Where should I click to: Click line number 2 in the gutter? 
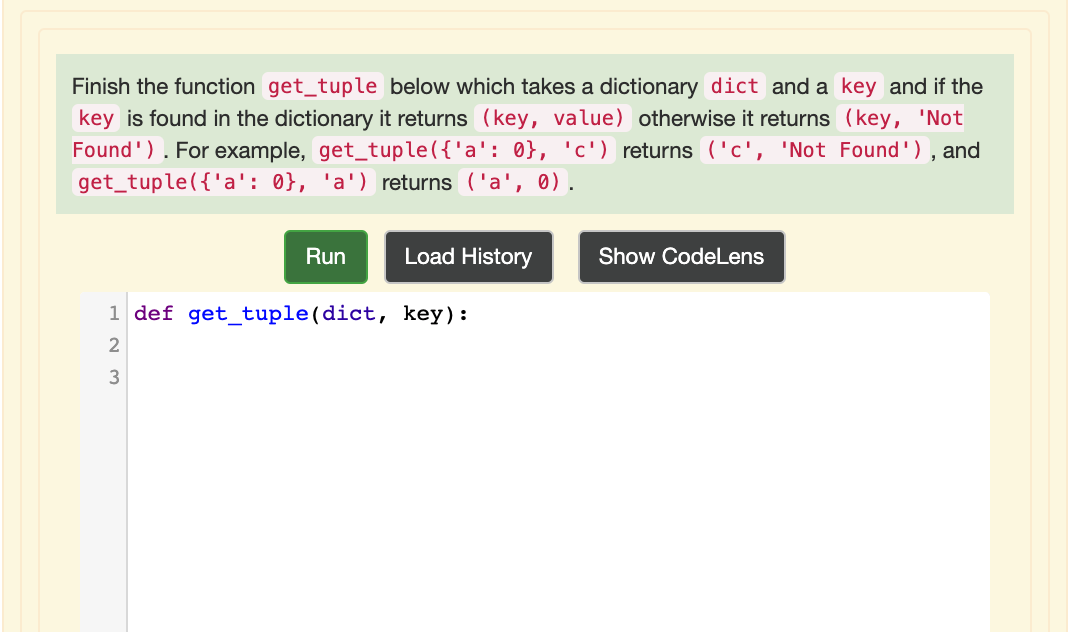coord(113,345)
